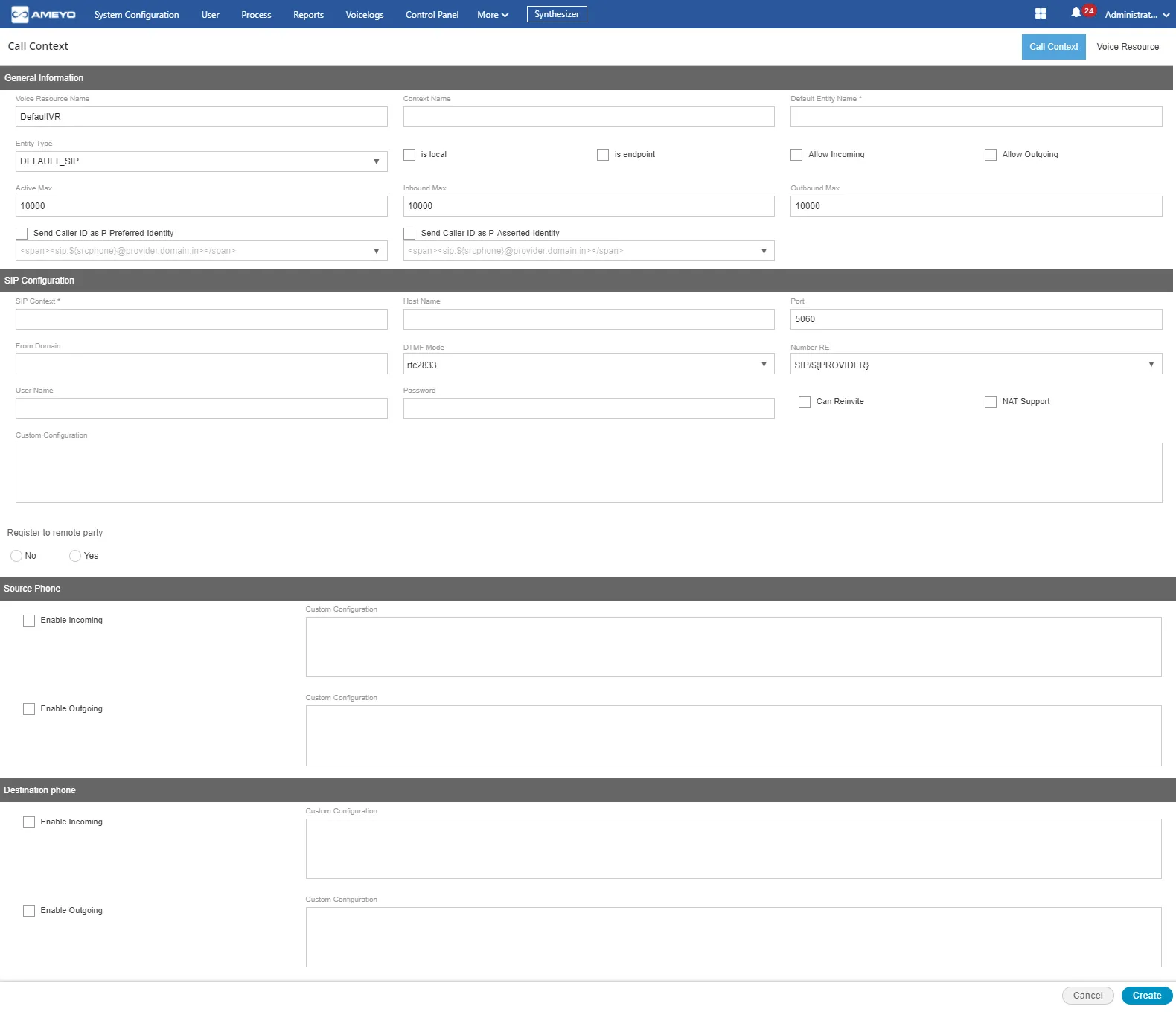Toggle Send Caller ID as P-Asserted-Identity
This screenshot has height=1012, width=1176.
(x=409, y=234)
